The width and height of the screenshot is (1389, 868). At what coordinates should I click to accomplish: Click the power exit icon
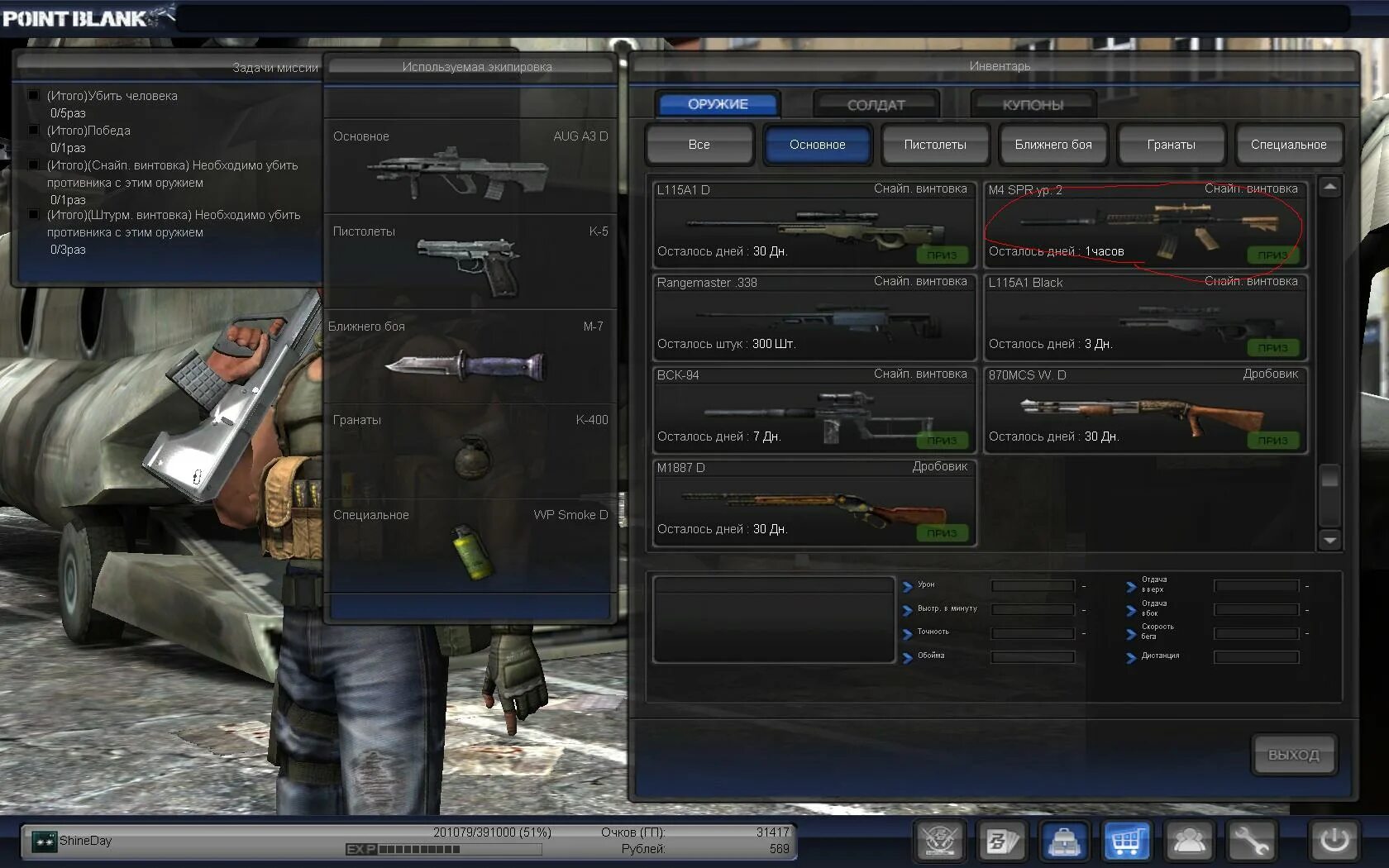pos(1334,842)
